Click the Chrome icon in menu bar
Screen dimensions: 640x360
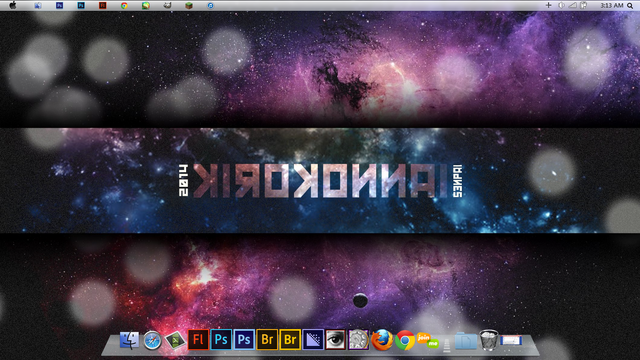pos(124,5)
